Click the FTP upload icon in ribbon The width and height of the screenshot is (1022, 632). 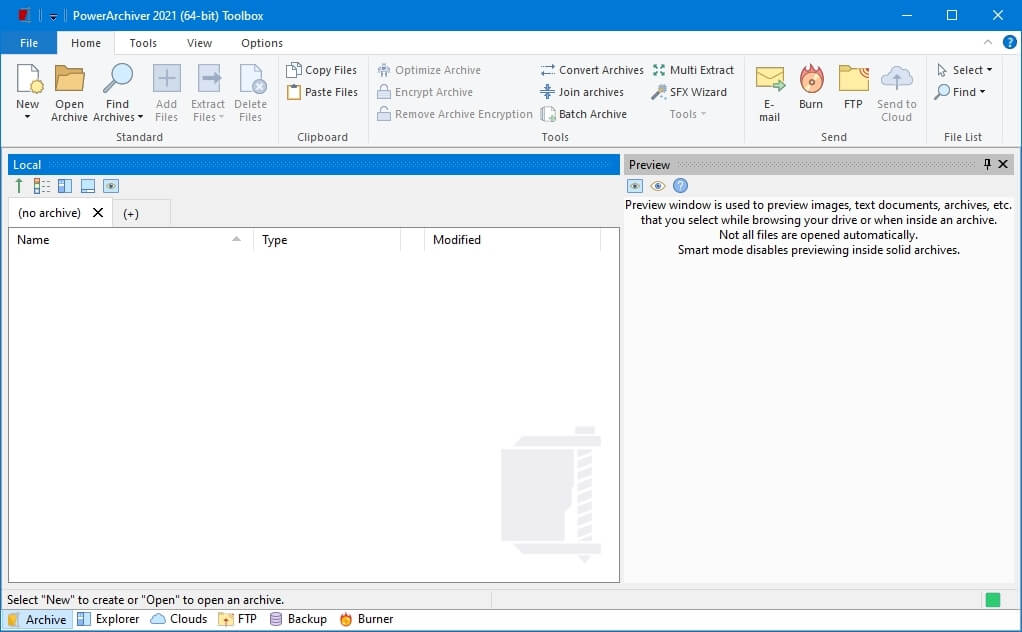point(853,80)
